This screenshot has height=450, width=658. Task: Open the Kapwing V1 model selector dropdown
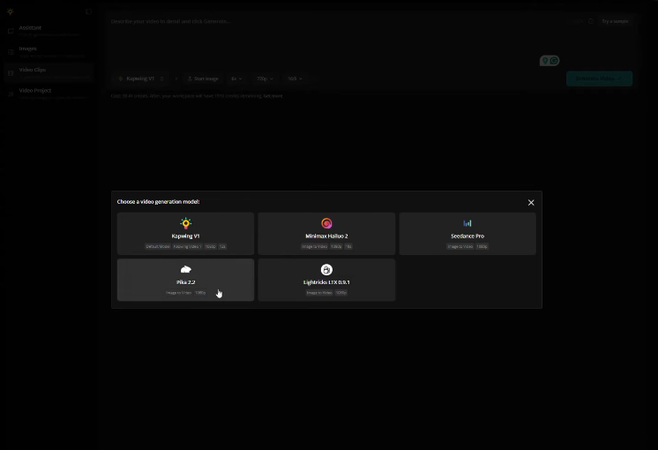(x=140, y=78)
